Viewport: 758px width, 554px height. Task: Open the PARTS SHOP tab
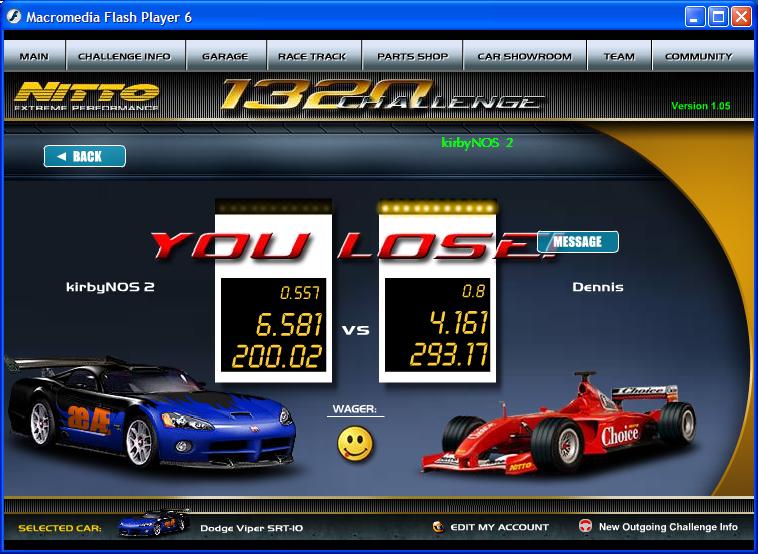tap(412, 56)
